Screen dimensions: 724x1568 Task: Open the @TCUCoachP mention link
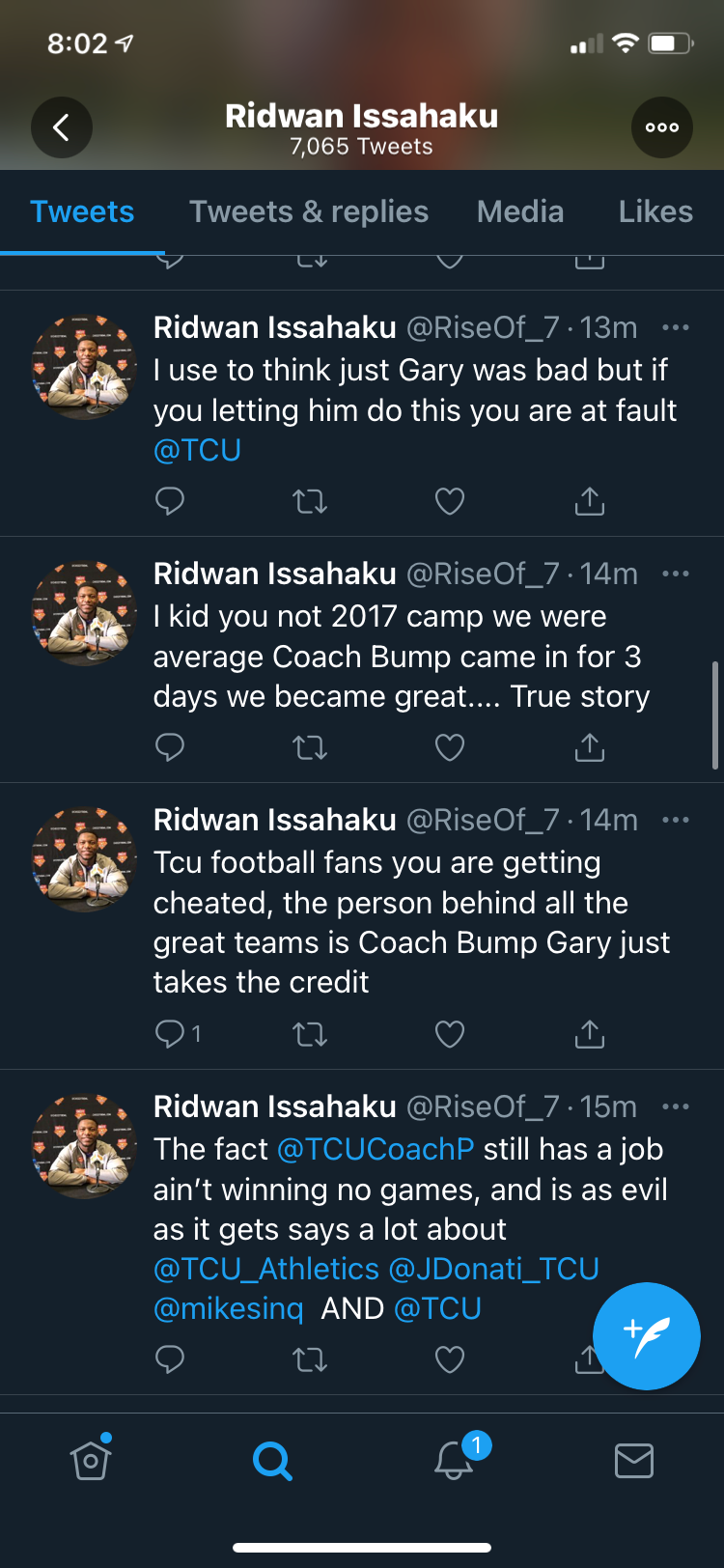[376, 1149]
